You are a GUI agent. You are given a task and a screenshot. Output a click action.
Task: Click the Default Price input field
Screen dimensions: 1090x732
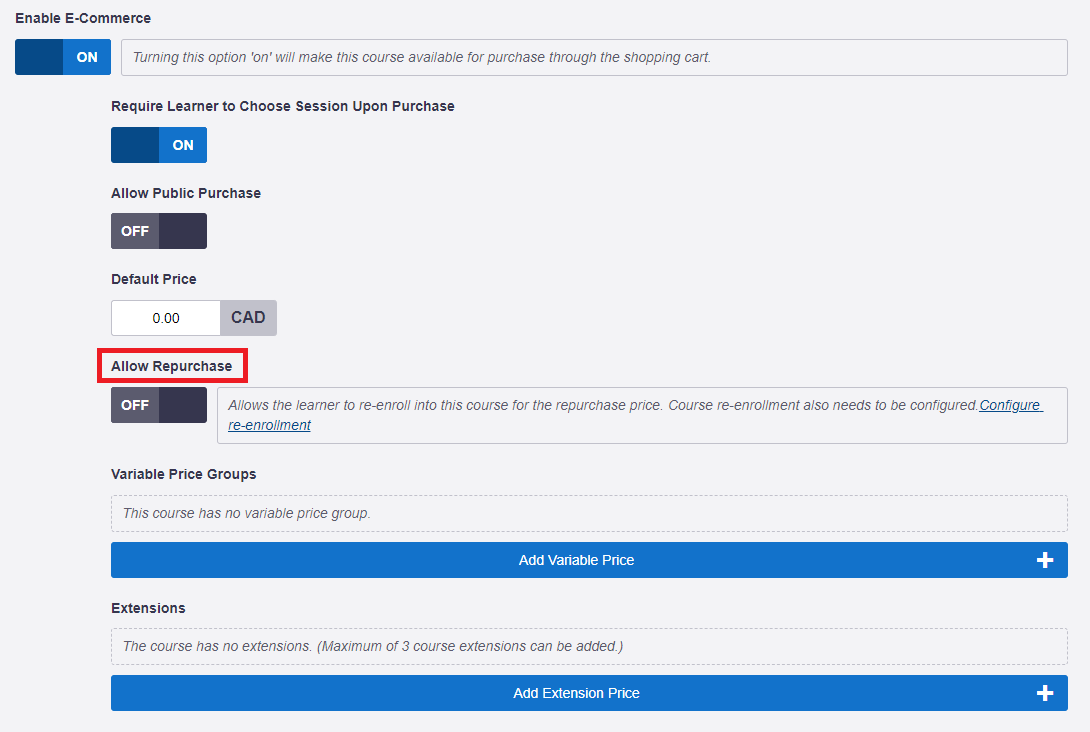166,318
